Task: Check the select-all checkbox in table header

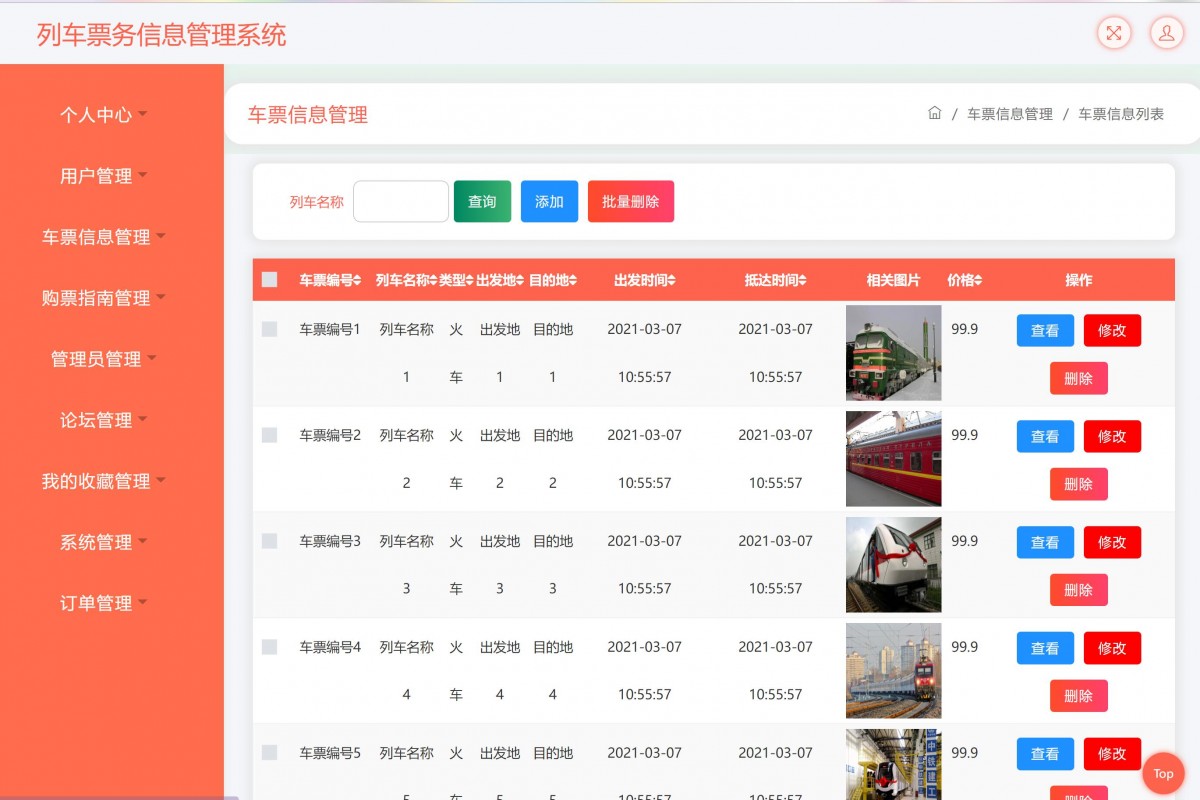Action: point(268,280)
